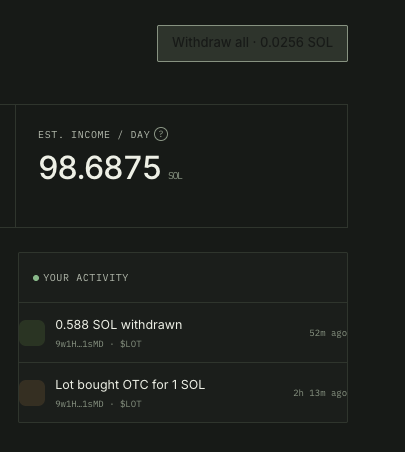Click the 52m ago timestamp

click(328, 333)
